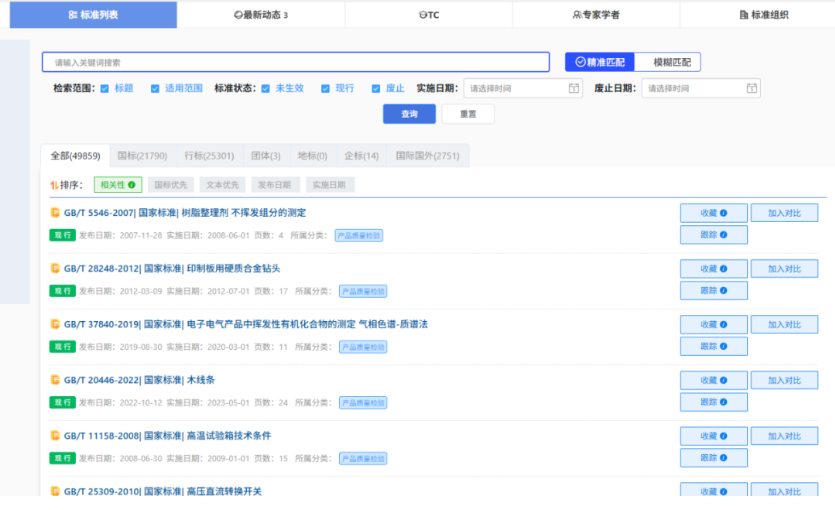The height and width of the screenshot is (510, 835).
Task: Click the sort arrows icon beside 排序
Action: (x=54, y=185)
